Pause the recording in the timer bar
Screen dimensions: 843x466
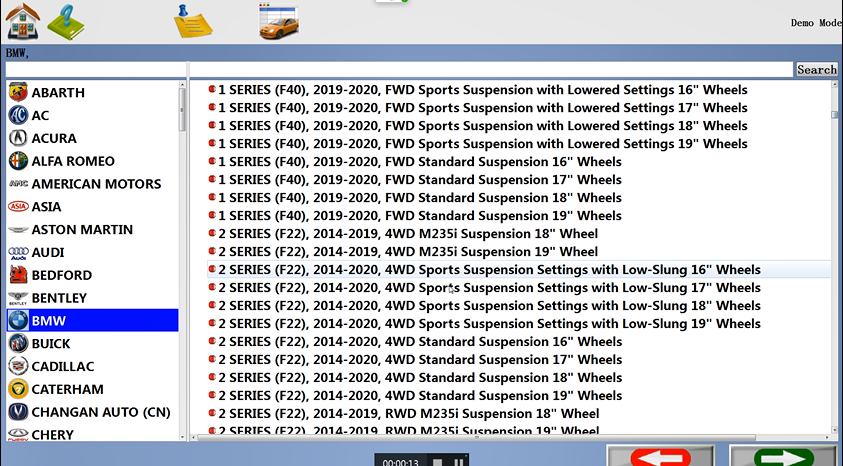pyautogui.click(x=458, y=462)
